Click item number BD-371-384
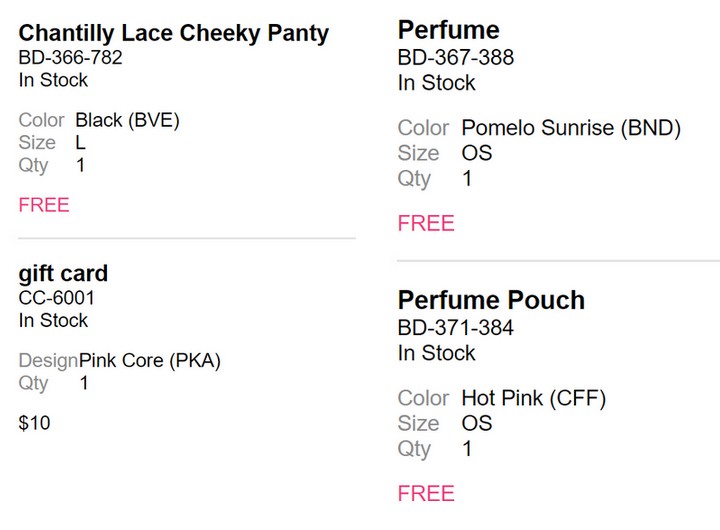The image size is (720, 530). click(x=456, y=328)
